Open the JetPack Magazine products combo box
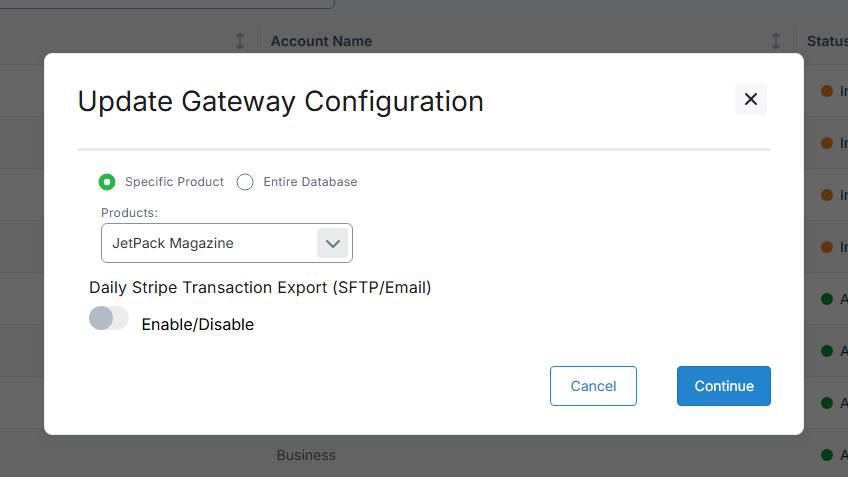 [x=210, y=243]
